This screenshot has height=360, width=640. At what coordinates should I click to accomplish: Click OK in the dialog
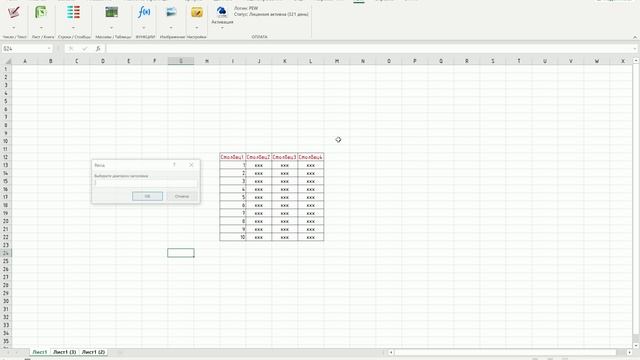147,196
